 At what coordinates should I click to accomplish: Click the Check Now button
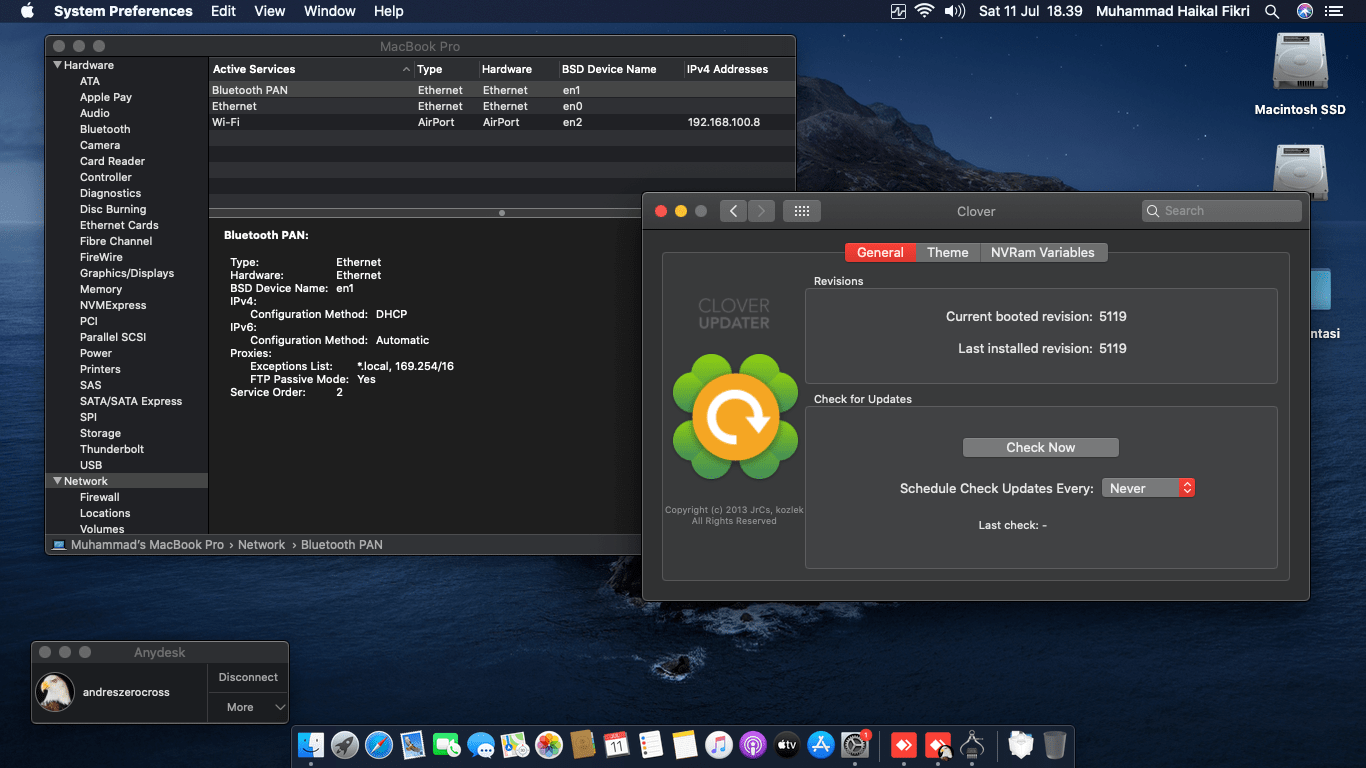pos(1040,448)
